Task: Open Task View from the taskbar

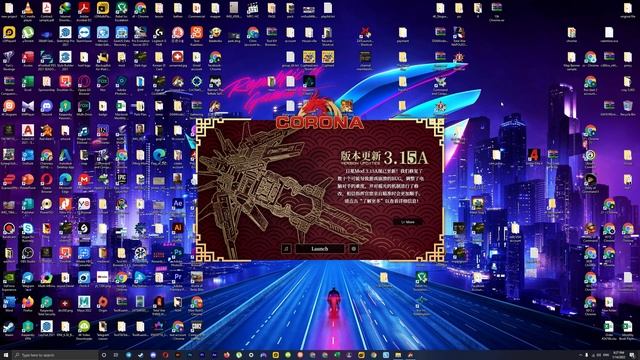Action: [116, 355]
